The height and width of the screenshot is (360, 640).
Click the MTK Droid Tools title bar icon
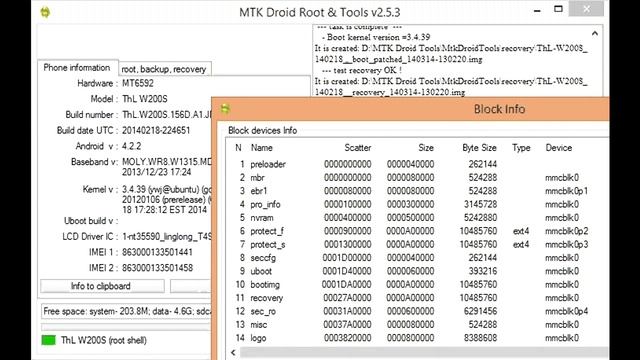(x=45, y=12)
